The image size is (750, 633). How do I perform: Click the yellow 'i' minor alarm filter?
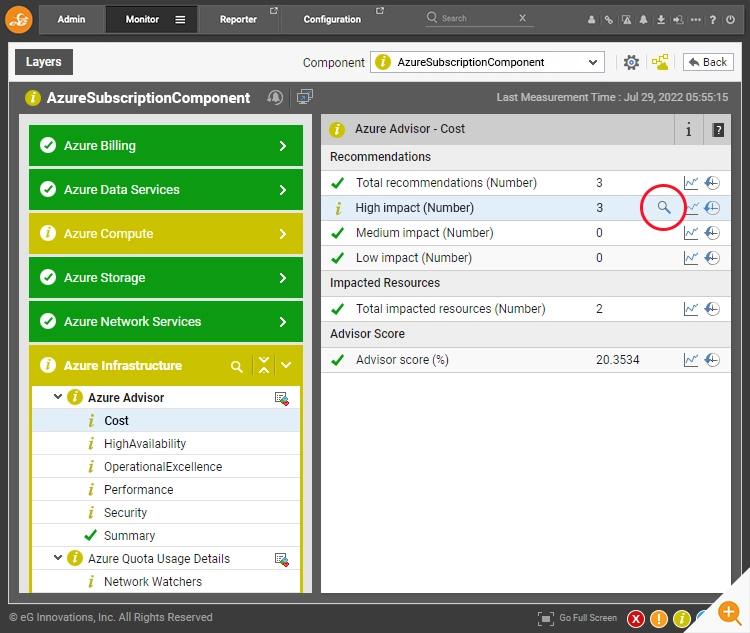(682, 619)
